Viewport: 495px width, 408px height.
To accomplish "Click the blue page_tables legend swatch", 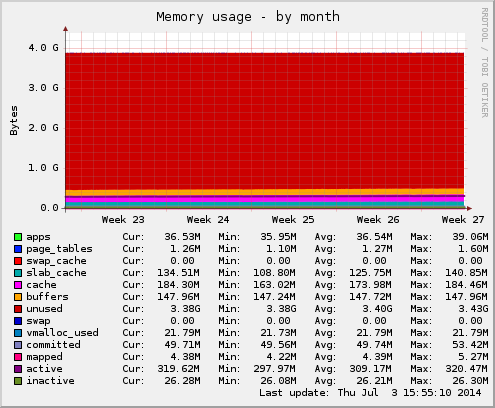I will tap(18, 249).
